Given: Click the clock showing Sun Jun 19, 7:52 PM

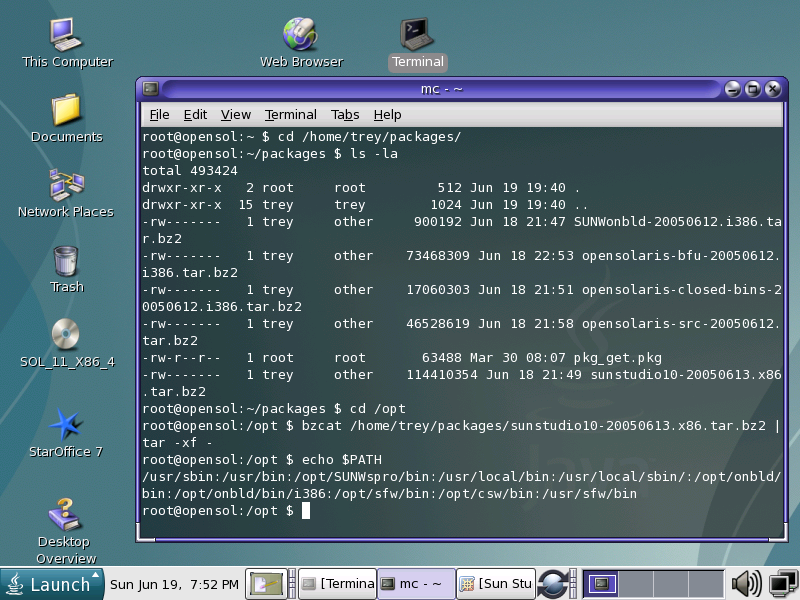Looking at the screenshot, I should (x=174, y=584).
